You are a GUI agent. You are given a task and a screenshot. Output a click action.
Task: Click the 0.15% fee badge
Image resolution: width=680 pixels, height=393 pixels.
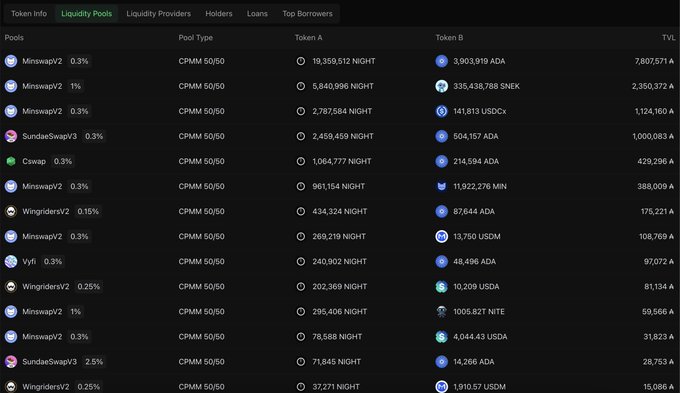88,212
